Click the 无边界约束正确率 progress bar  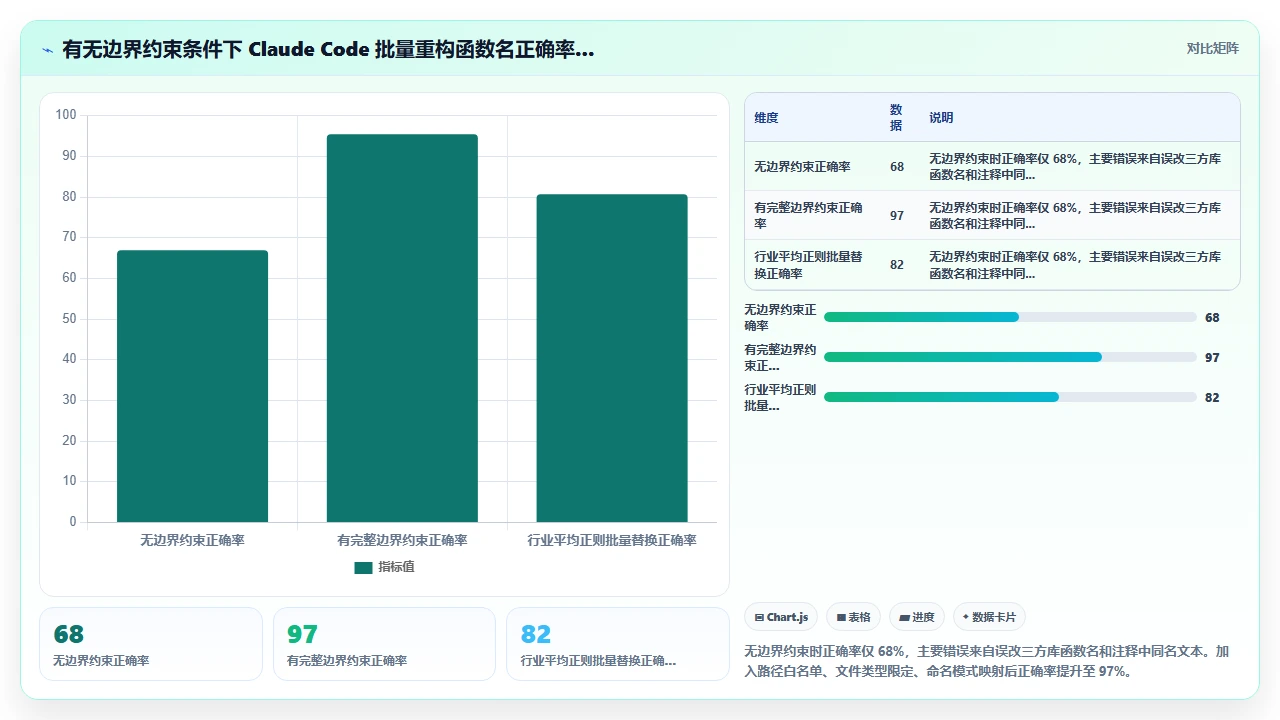point(1010,317)
